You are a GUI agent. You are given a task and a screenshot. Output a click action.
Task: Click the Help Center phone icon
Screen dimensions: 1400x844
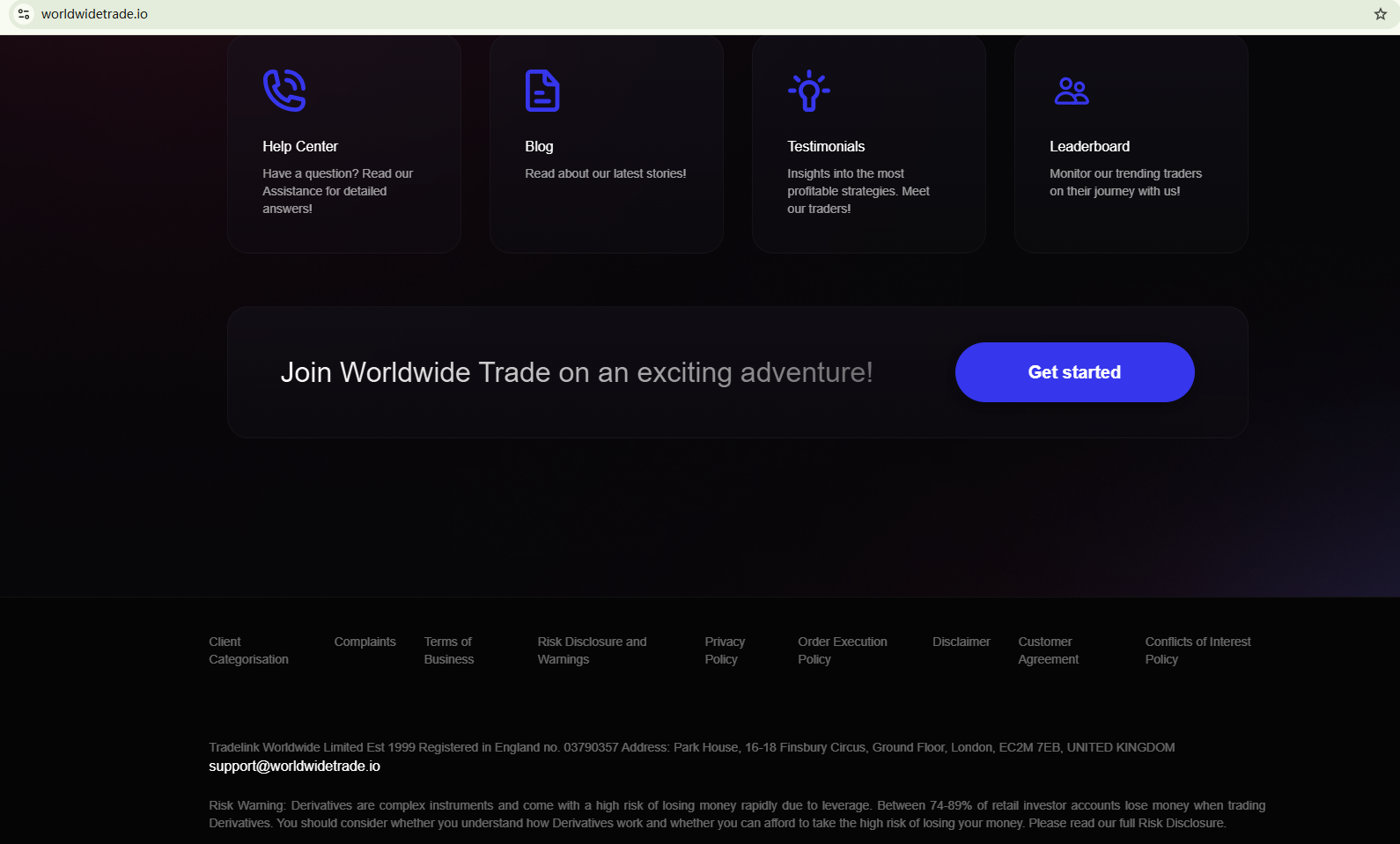pos(284,91)
